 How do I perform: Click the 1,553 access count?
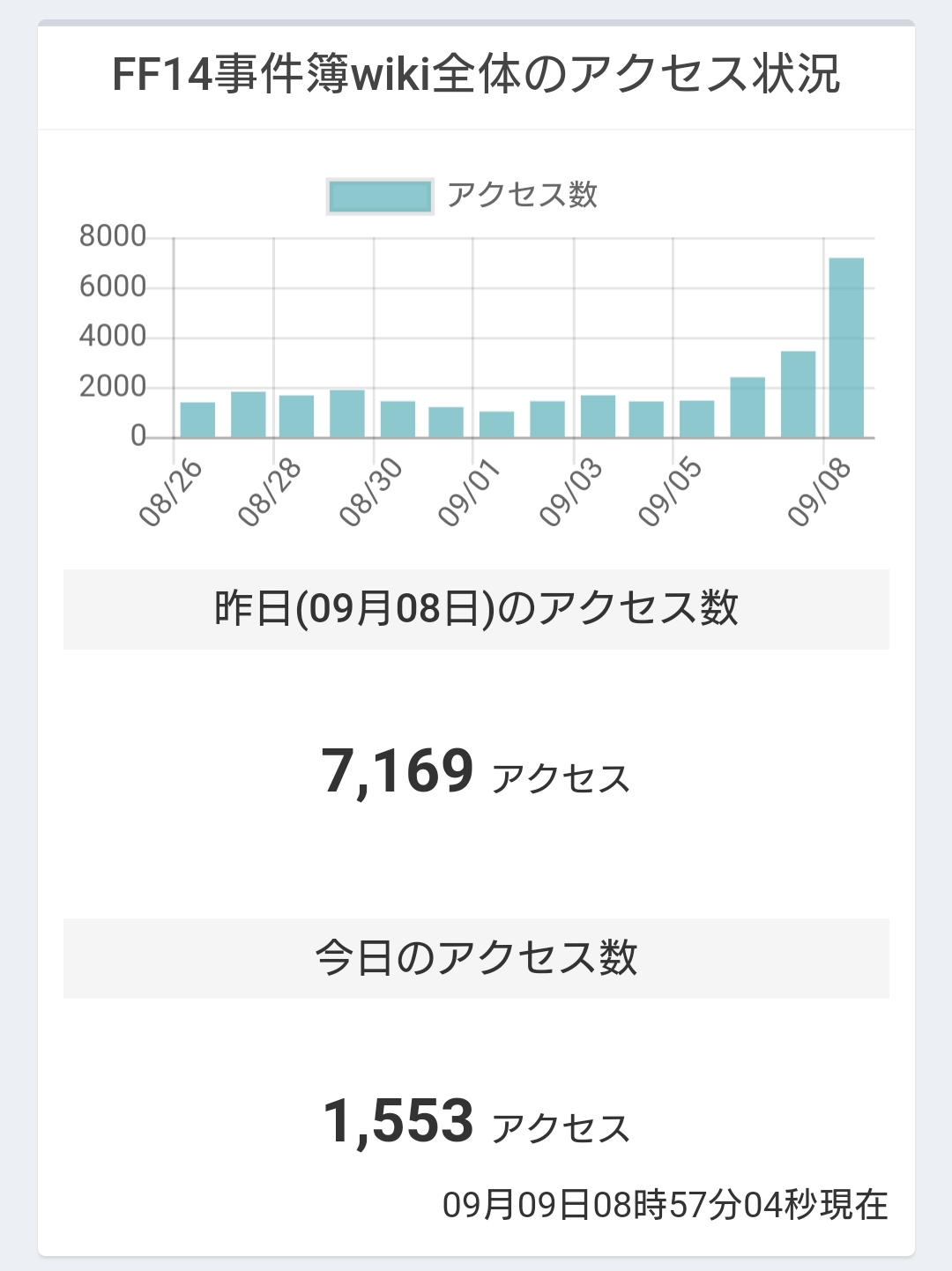click(398, 1120)
